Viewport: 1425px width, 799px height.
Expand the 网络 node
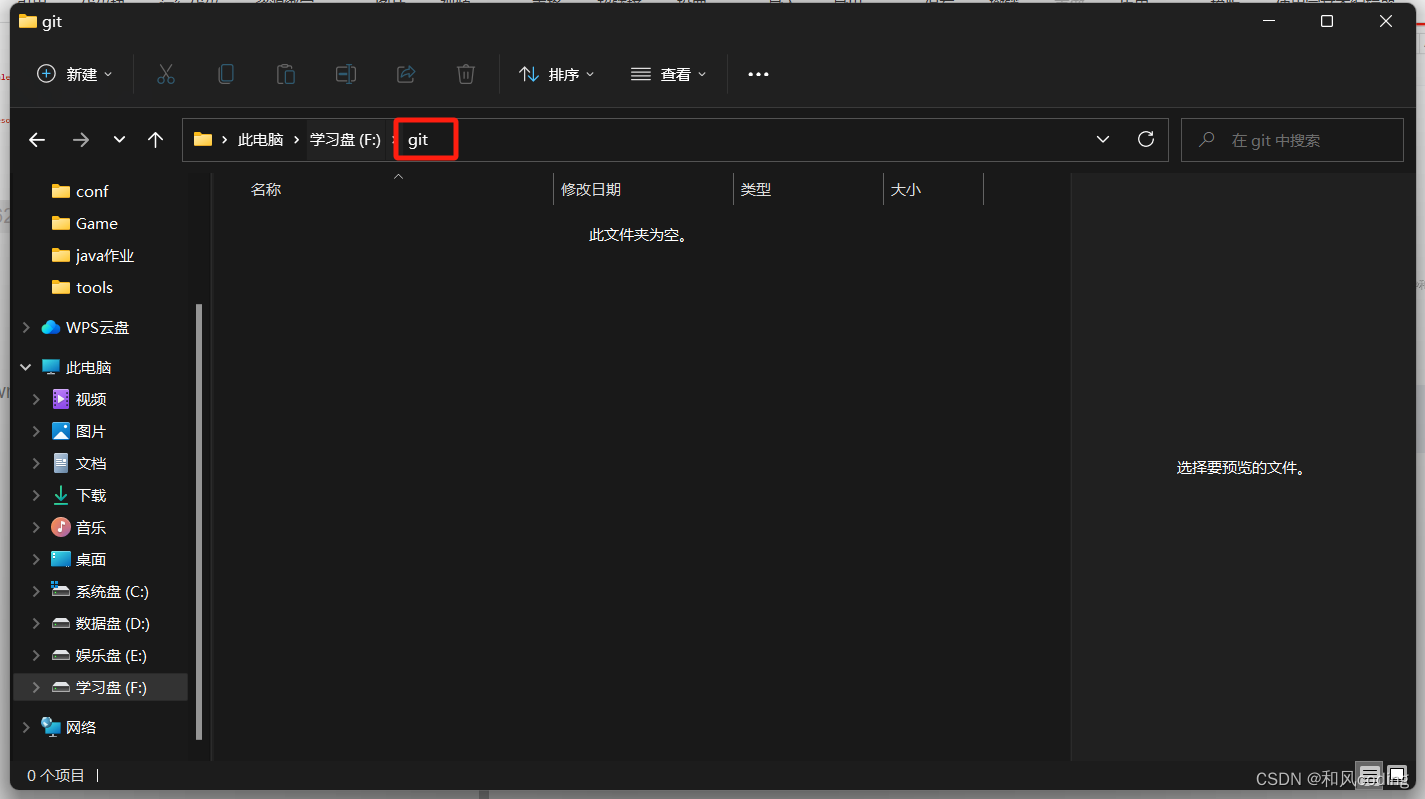(26, 727)
